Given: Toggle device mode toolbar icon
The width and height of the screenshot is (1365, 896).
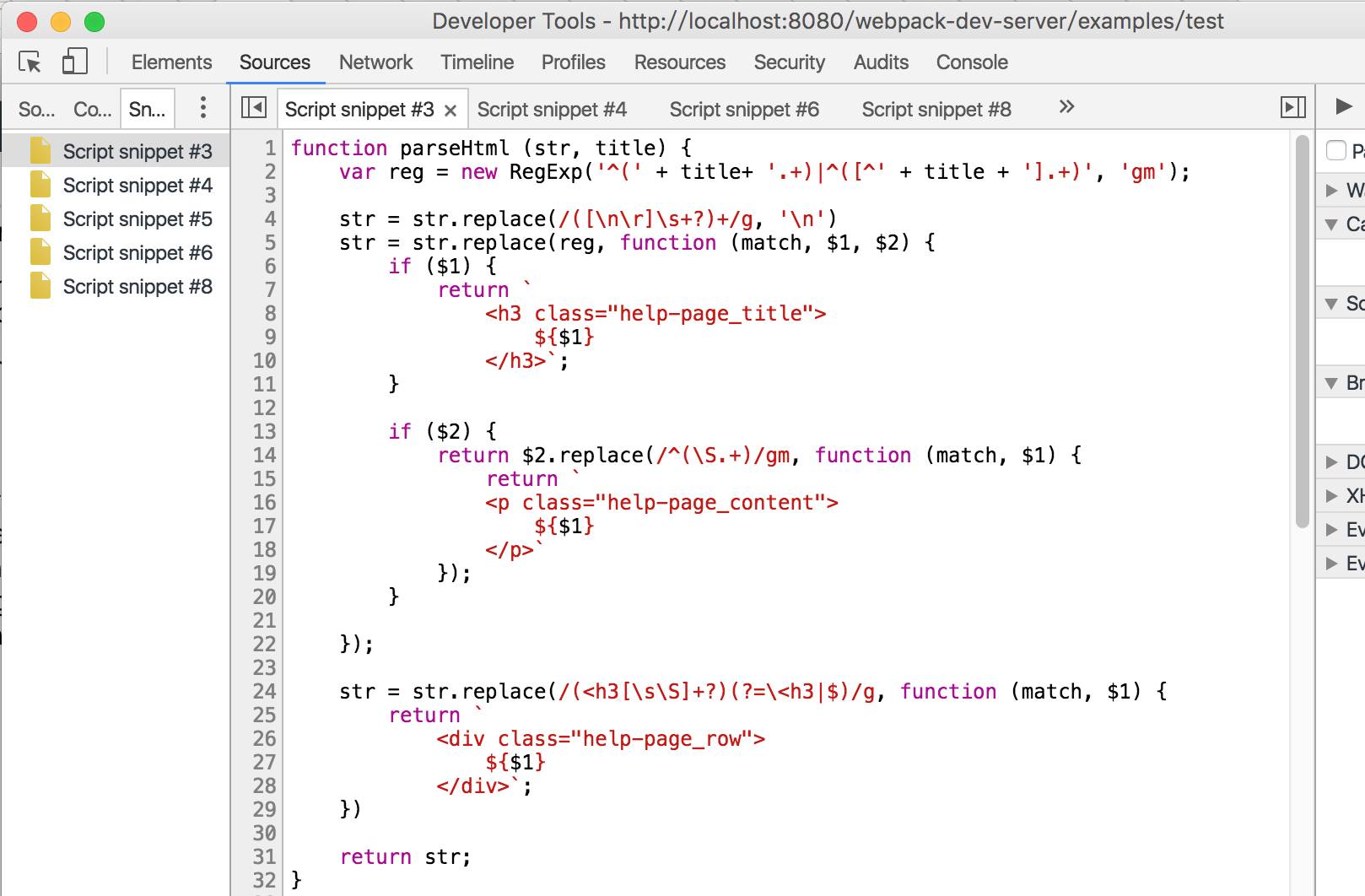Looking at the screenshot, I should (74, 61).
